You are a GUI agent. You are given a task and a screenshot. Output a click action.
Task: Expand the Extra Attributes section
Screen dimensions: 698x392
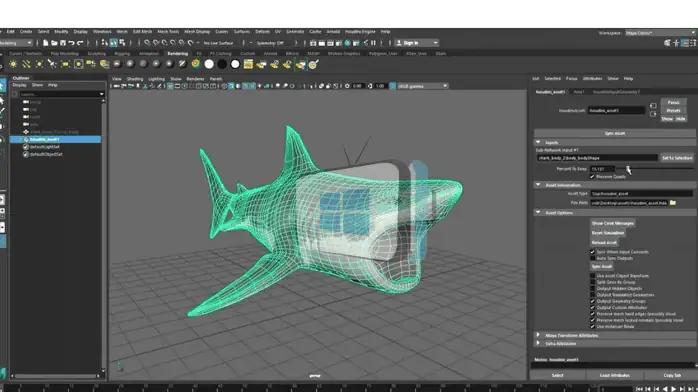[538, 344]
